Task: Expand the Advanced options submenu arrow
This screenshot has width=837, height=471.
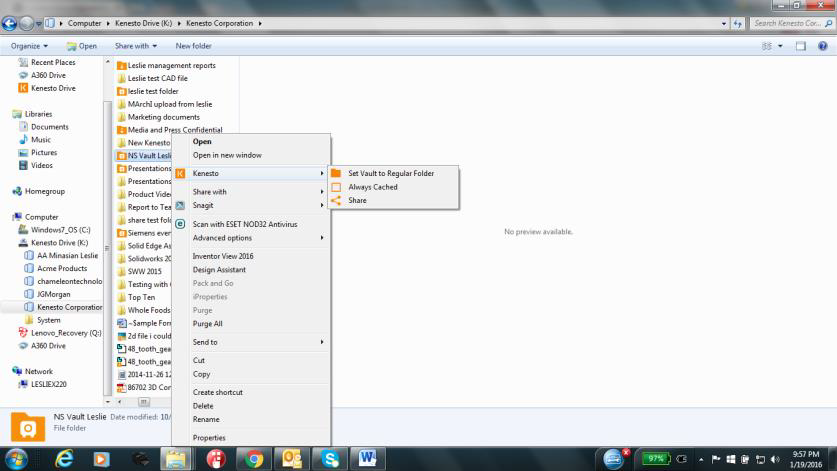Action: tap(322, 238)
